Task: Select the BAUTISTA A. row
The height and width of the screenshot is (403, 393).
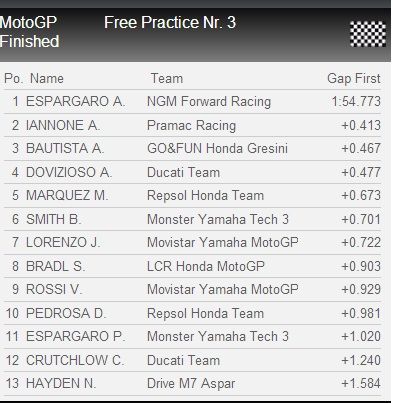Action: tap(192, 148)
